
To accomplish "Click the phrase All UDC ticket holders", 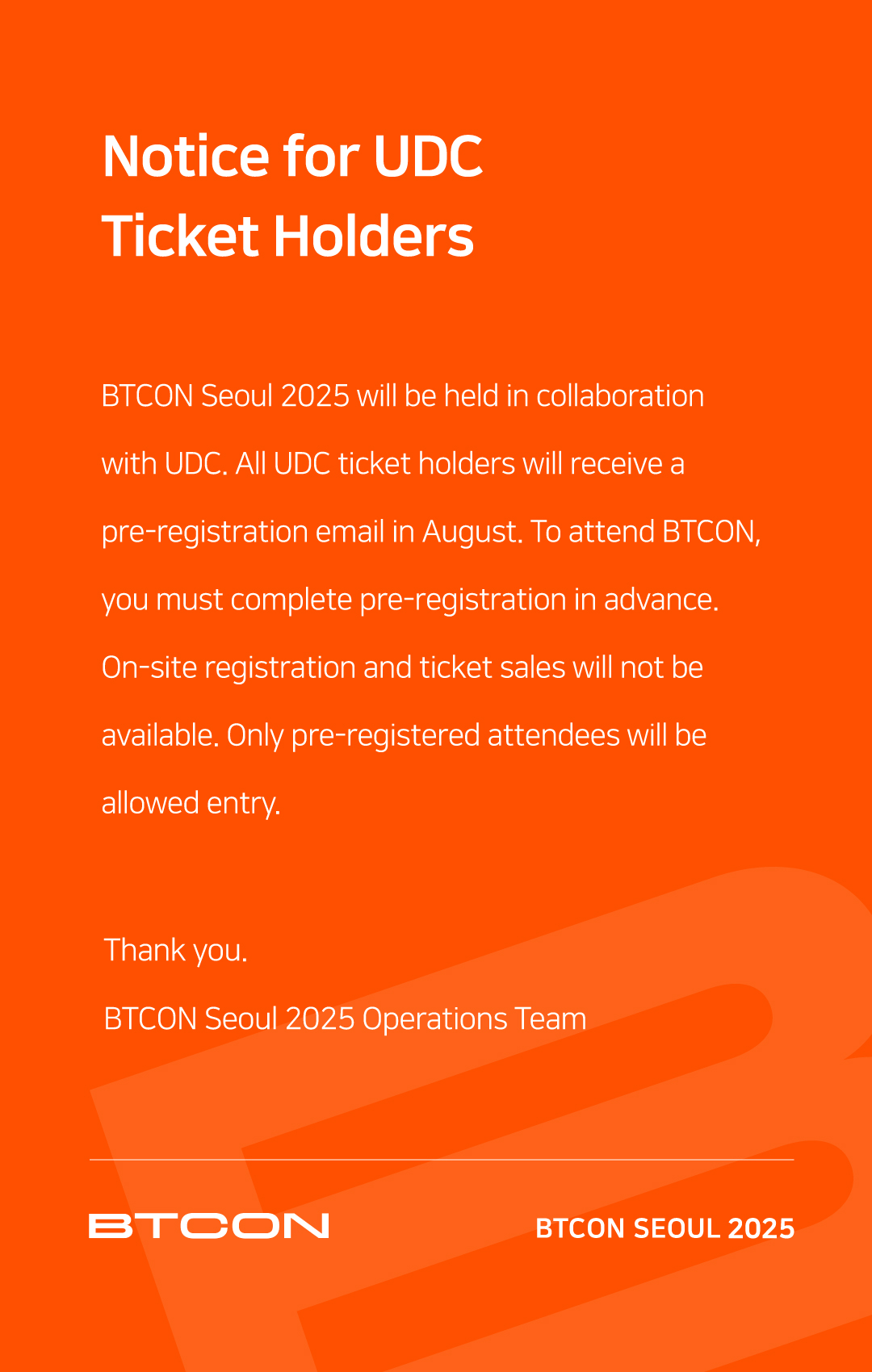I will click(x=375, y=464).
